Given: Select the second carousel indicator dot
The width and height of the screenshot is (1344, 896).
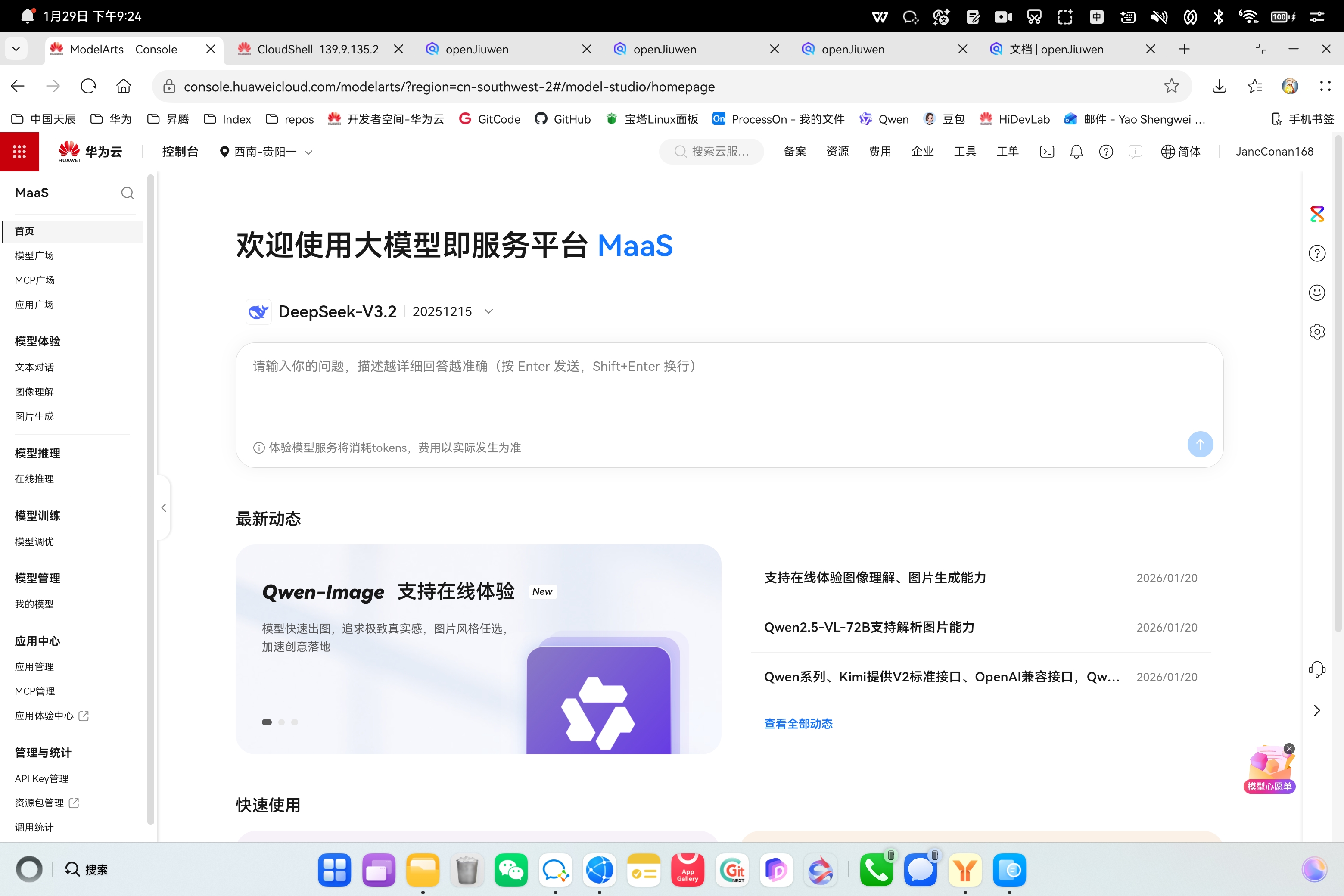Looking at the screenshot, I should point(281,722).
